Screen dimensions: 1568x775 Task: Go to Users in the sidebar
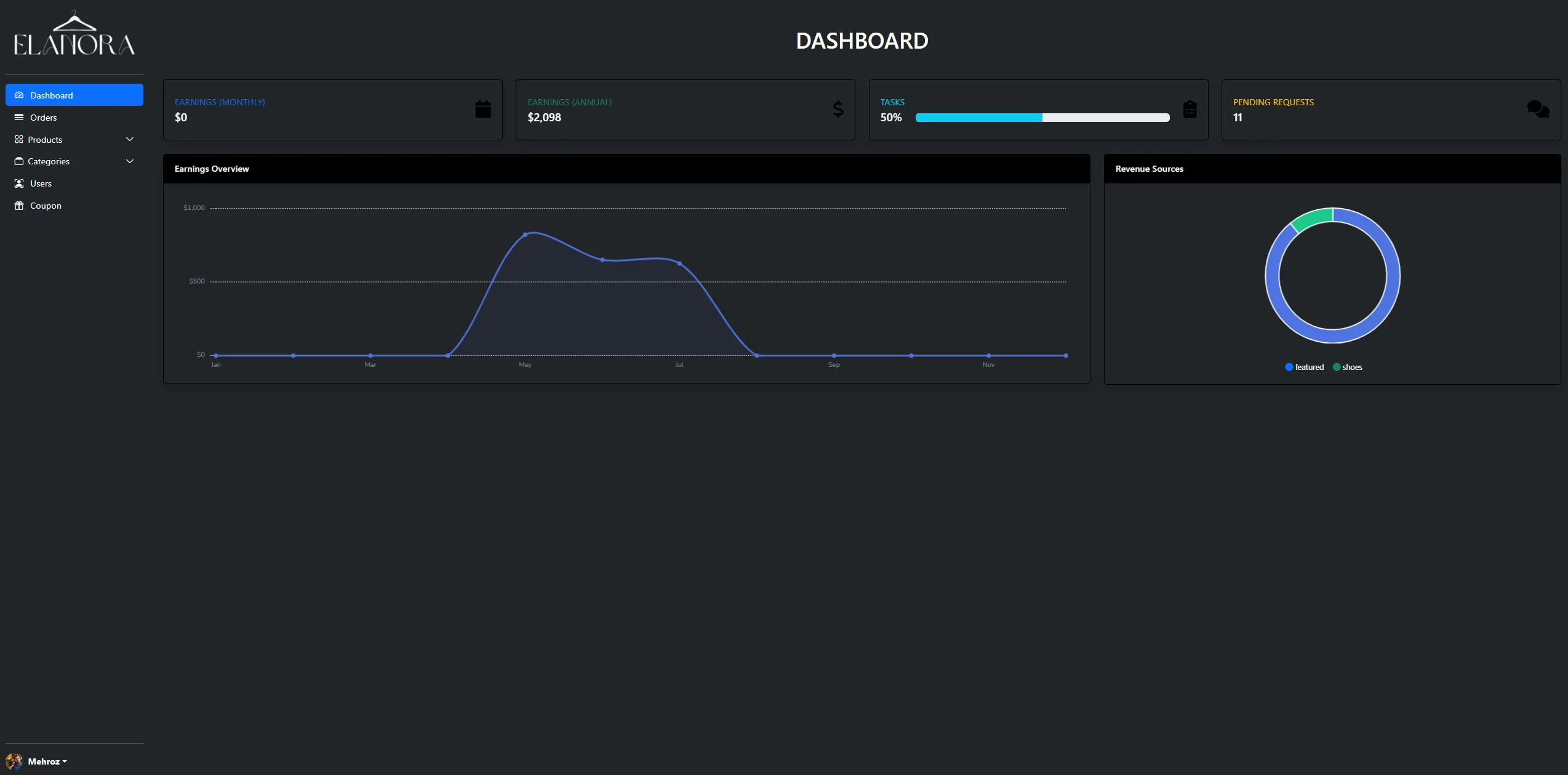tap(41, 183)
